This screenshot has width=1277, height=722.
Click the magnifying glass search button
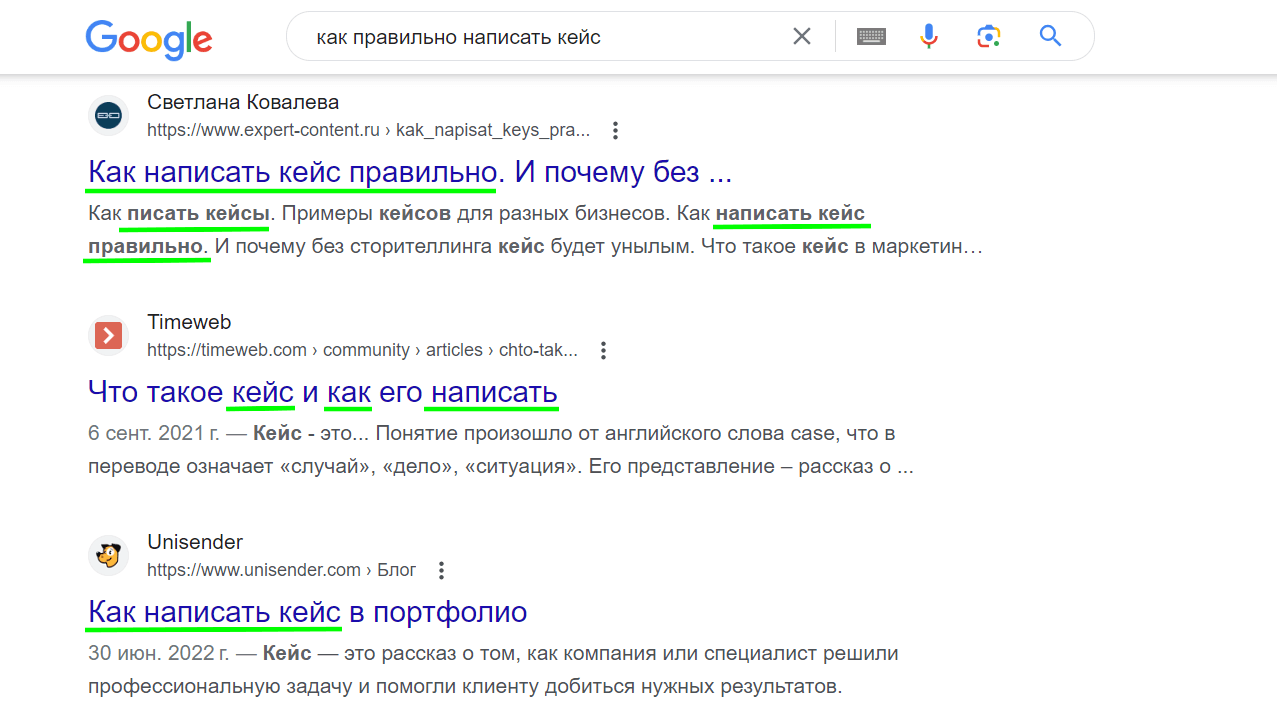pyautogui.click(x=1050, y=37)
